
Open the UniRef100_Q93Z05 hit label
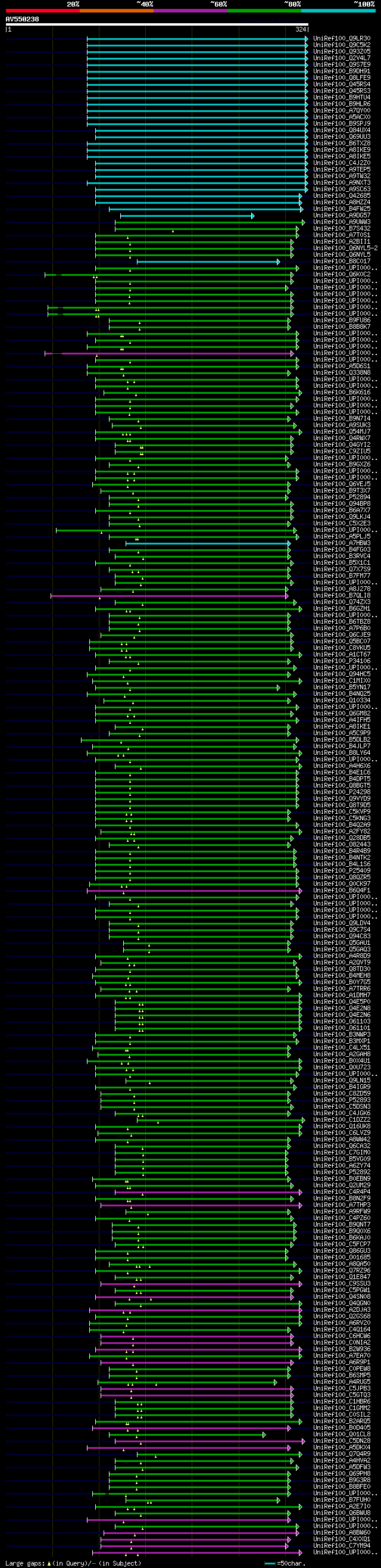point(342,52)
